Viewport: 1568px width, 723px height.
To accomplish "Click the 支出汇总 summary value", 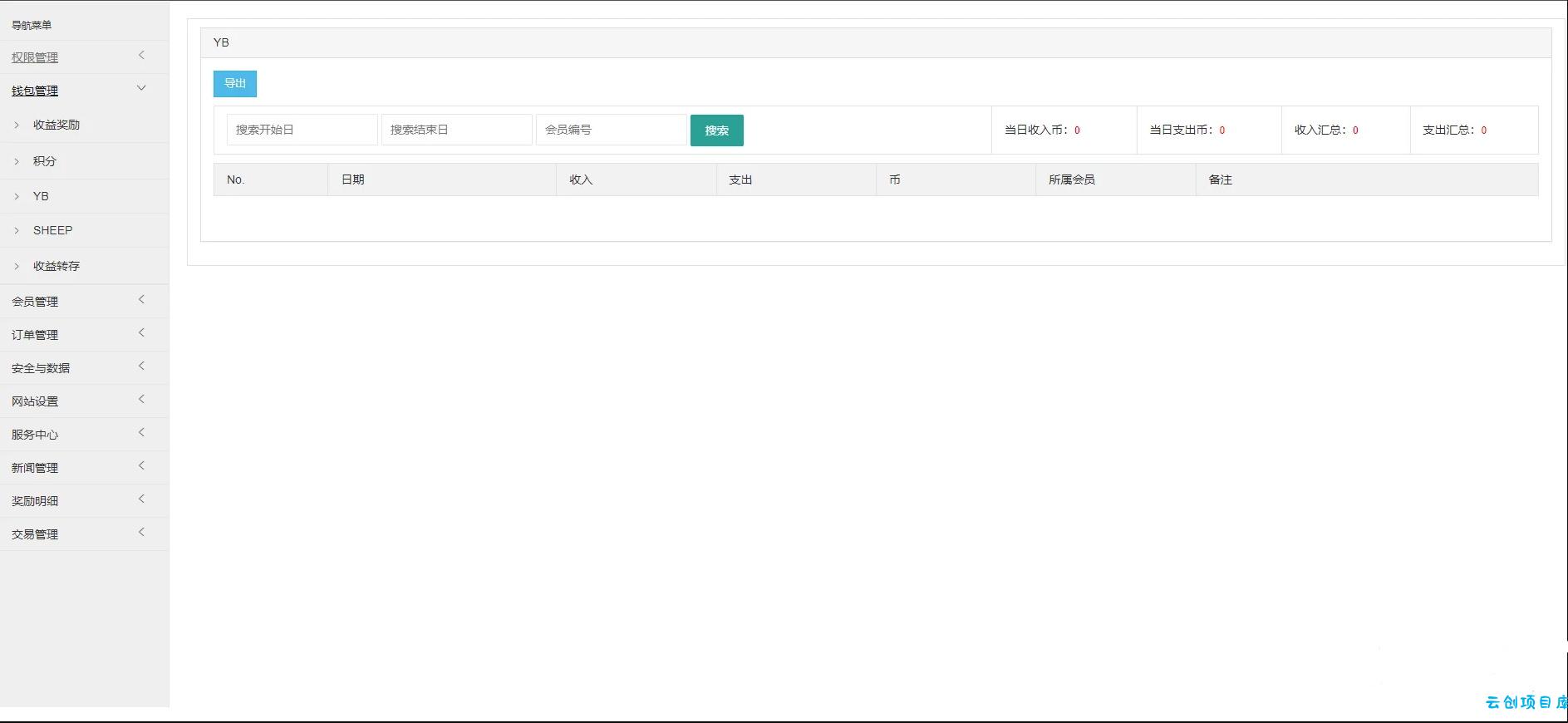I will point(1484,130).
